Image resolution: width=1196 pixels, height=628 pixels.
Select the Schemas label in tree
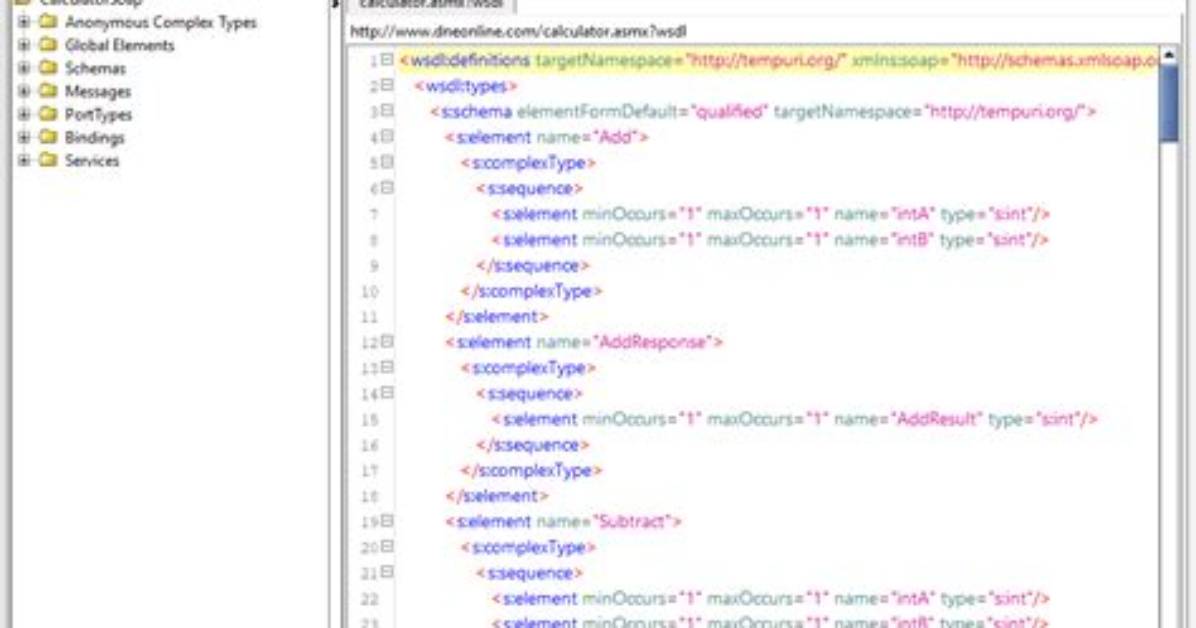pyautogui.click(x=95, y=68)
